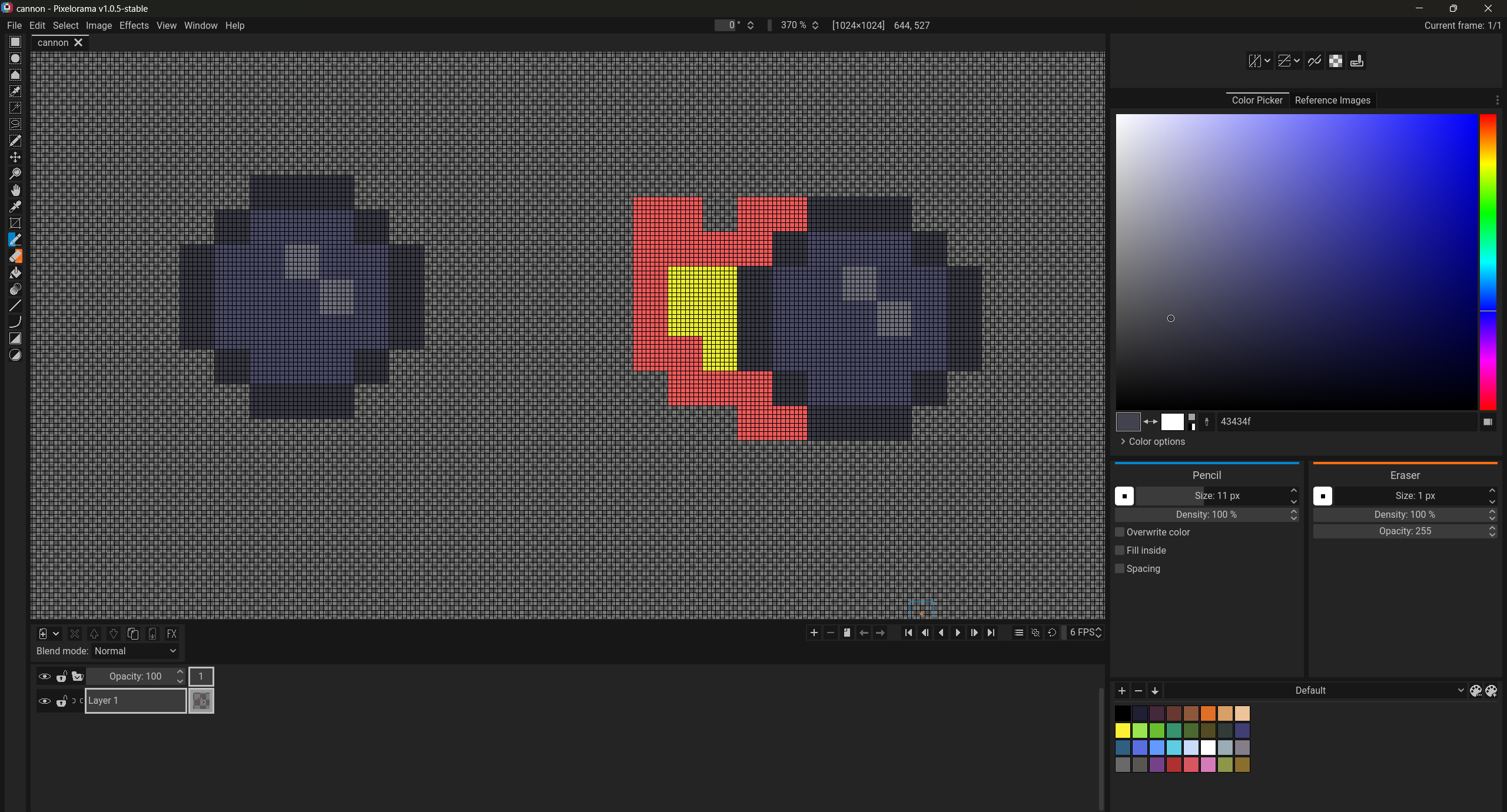Expand the Color options section

[1153, 441]
